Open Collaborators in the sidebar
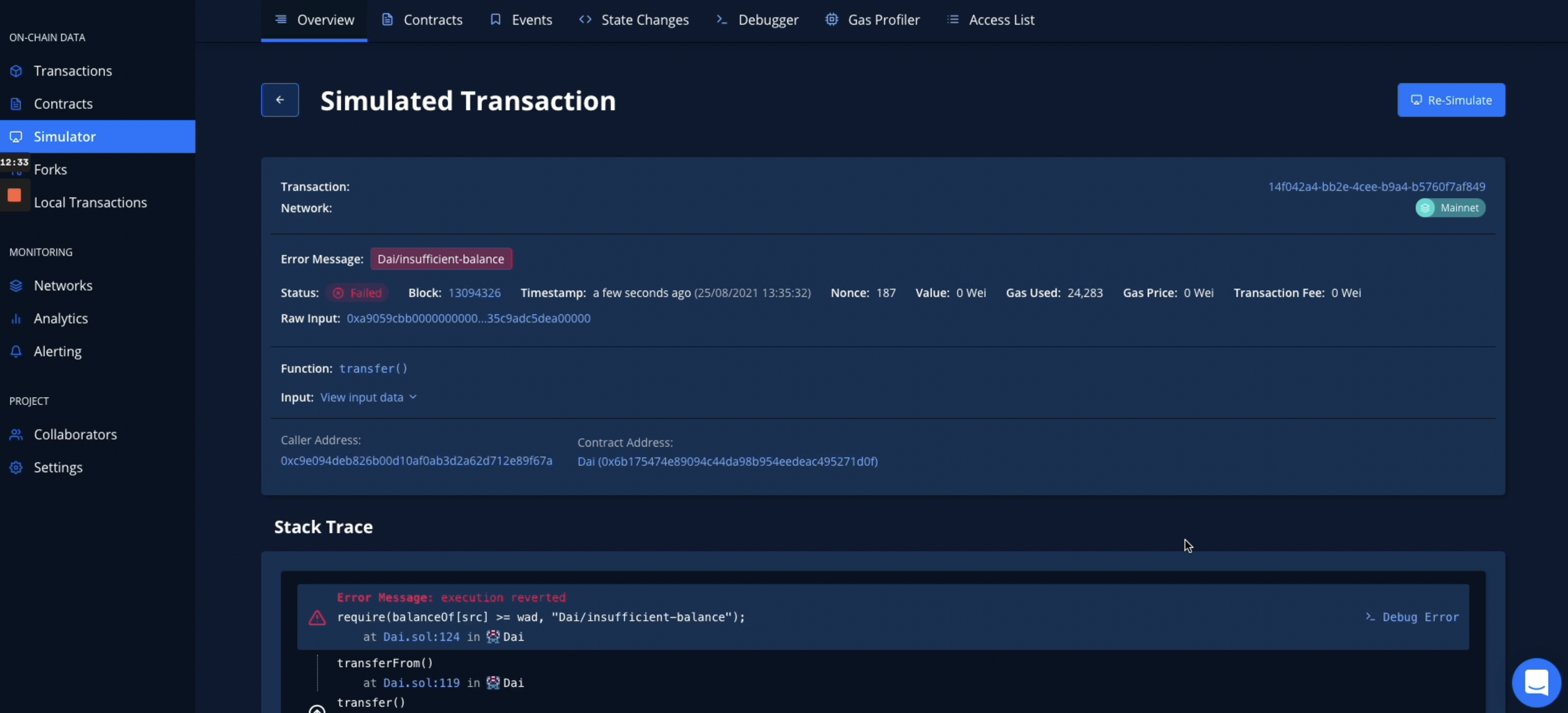Image resolution: width=1568 pixels, height=713 pixels. click(98, 434)
